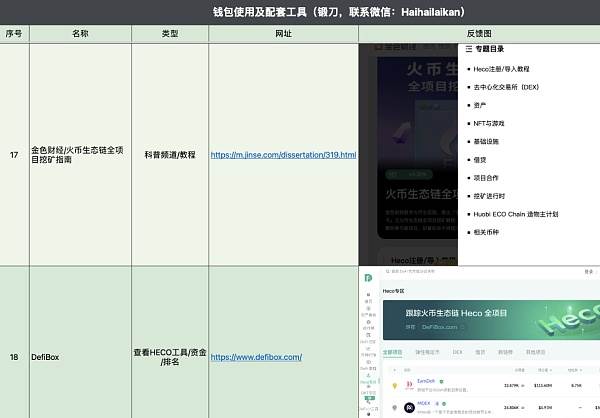Open the 项目合作 directory entry
This screenshot has height=418, width=600.
(486, 178)
